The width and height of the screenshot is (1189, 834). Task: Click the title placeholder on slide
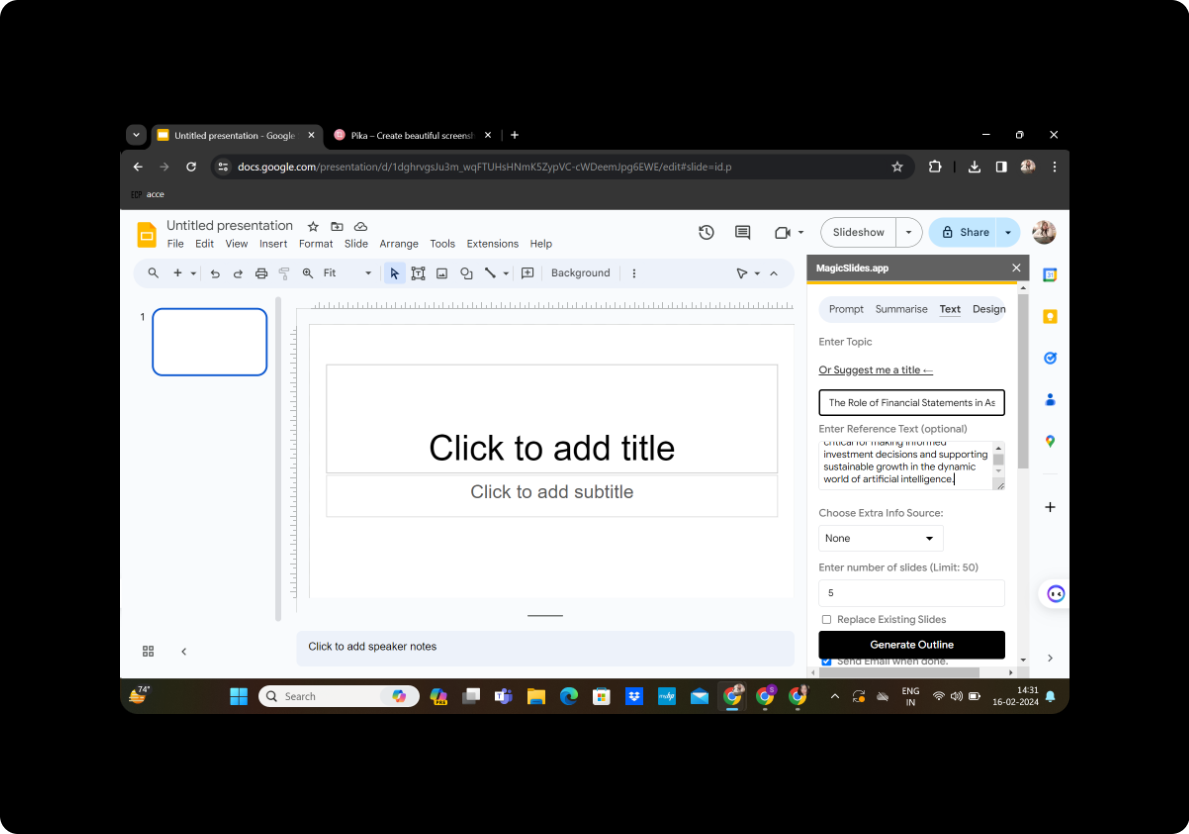pyautogui.click(x=552, y=419)
